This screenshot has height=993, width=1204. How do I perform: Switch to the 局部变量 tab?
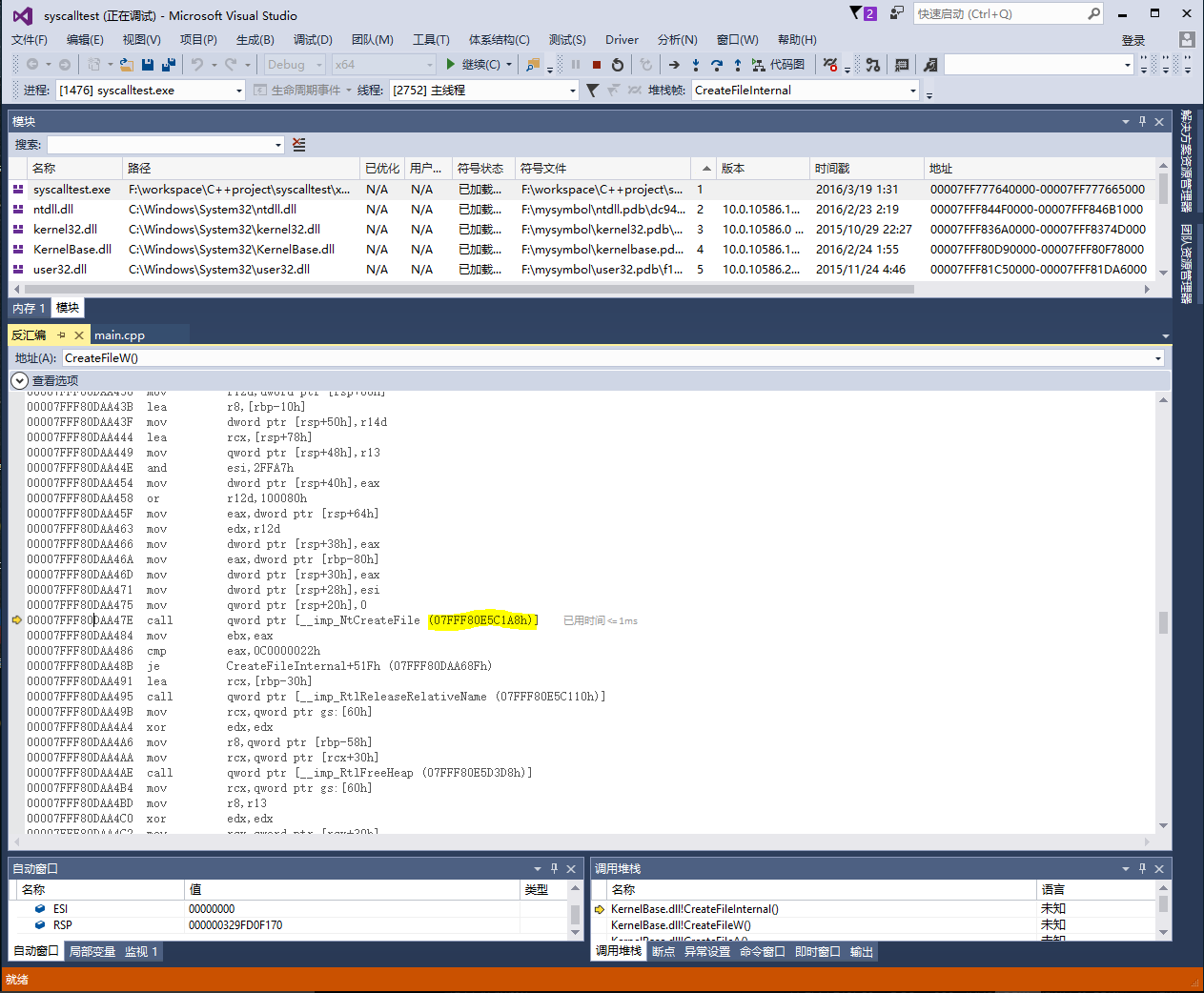[92, 951]
